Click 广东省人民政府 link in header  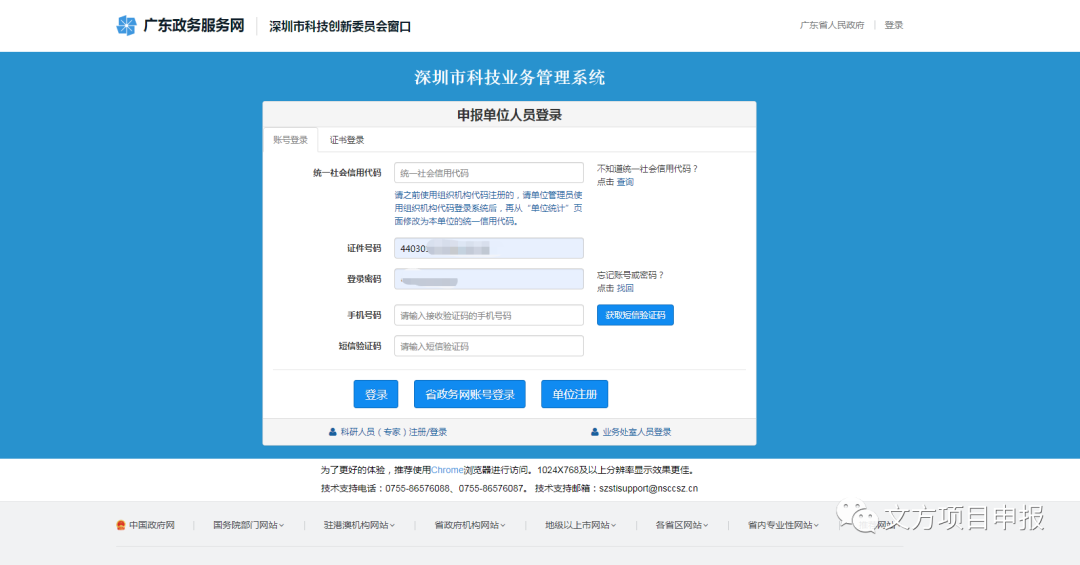click(x=831, y=25)
